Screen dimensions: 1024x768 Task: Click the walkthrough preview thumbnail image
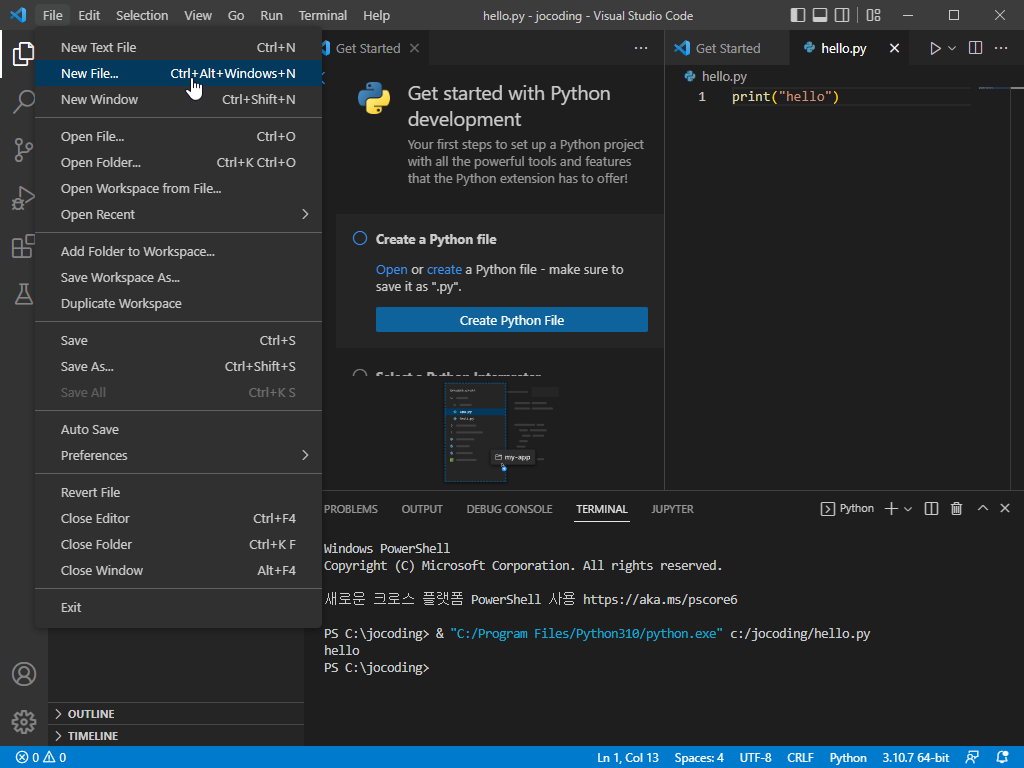501,432
